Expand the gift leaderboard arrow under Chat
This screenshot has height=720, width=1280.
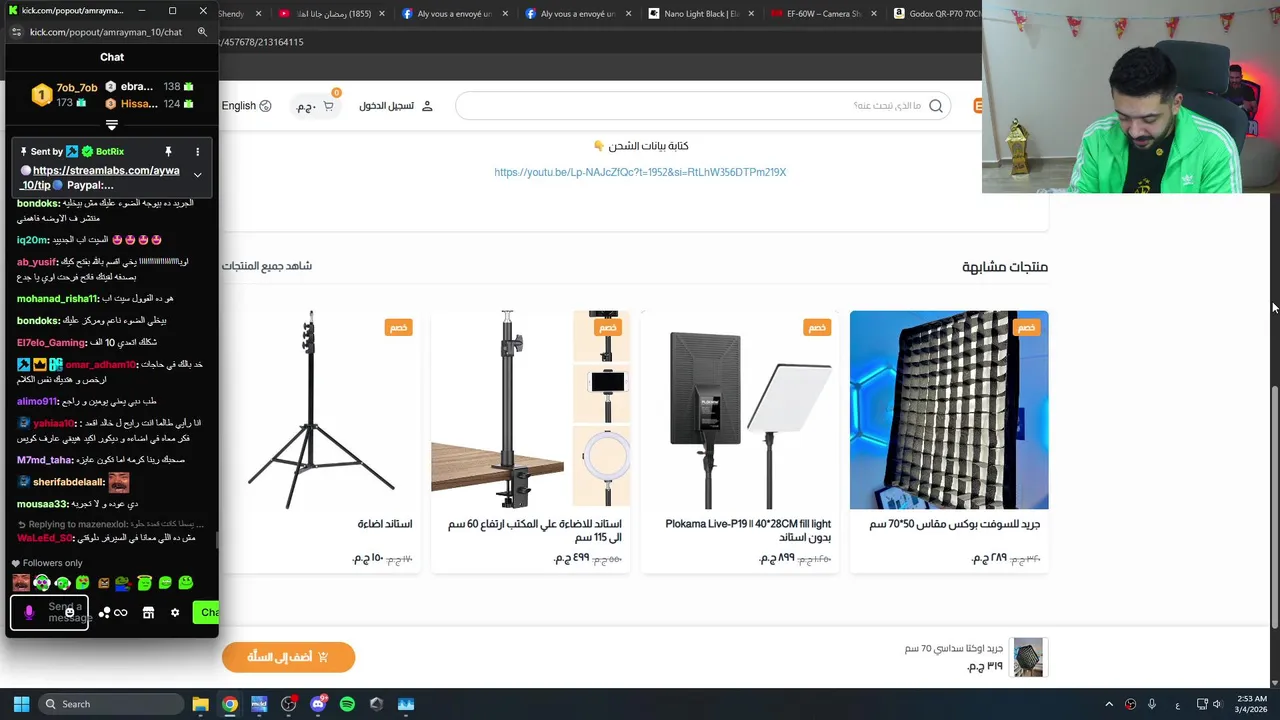pyautogui.click(x=112, y=125)
